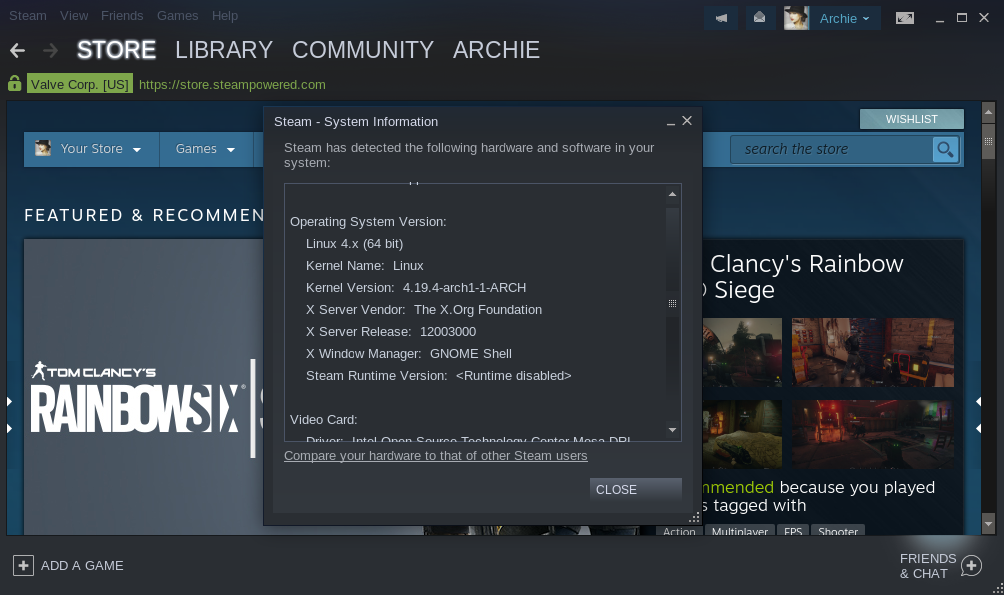1004x595 pixels.
Task: Click store page scrollbar down arrow
Action: 988,524
